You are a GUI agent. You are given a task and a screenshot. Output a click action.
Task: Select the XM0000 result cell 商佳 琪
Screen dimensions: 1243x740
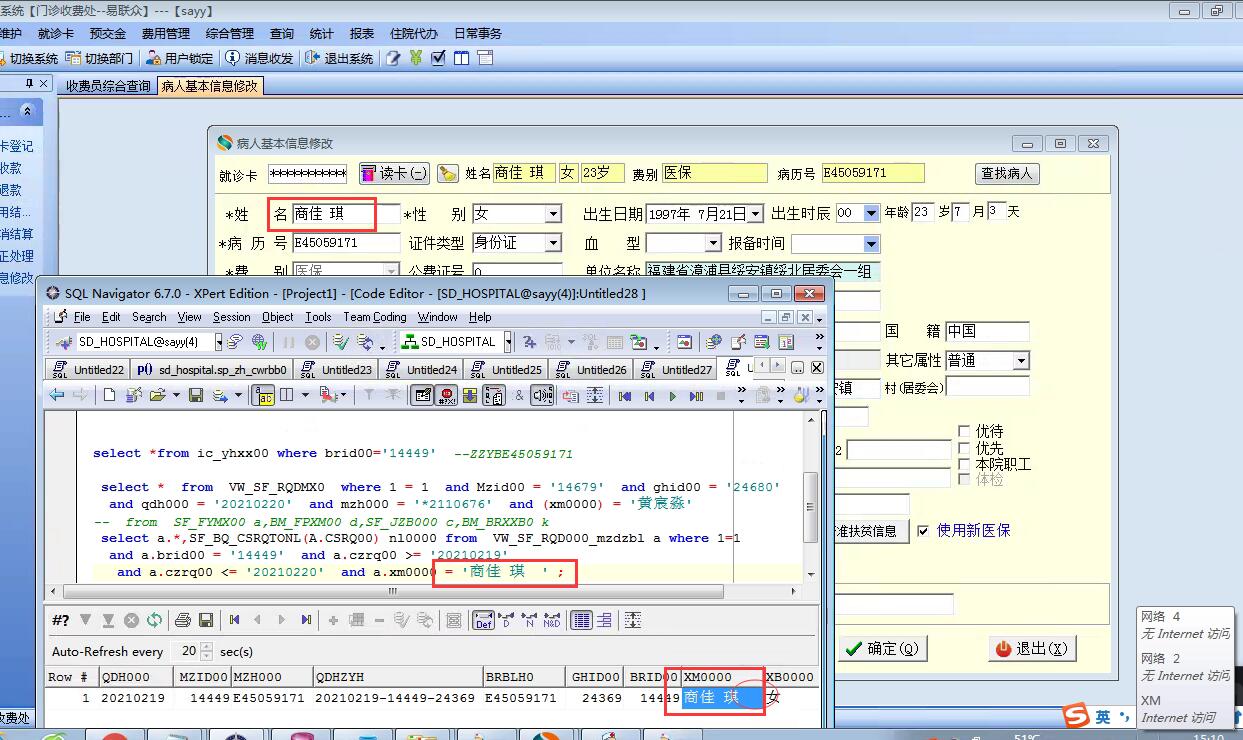[x=722, y=698]
